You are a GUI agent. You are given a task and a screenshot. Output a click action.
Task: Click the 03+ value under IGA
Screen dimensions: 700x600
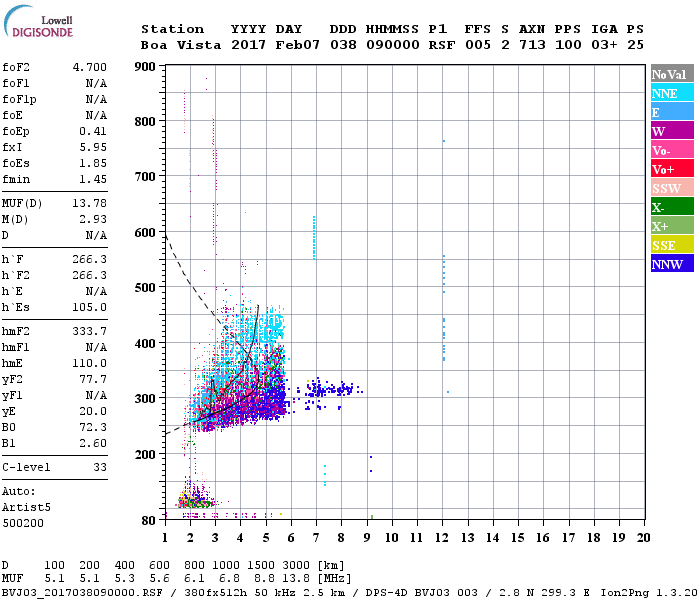pos(604,45)
